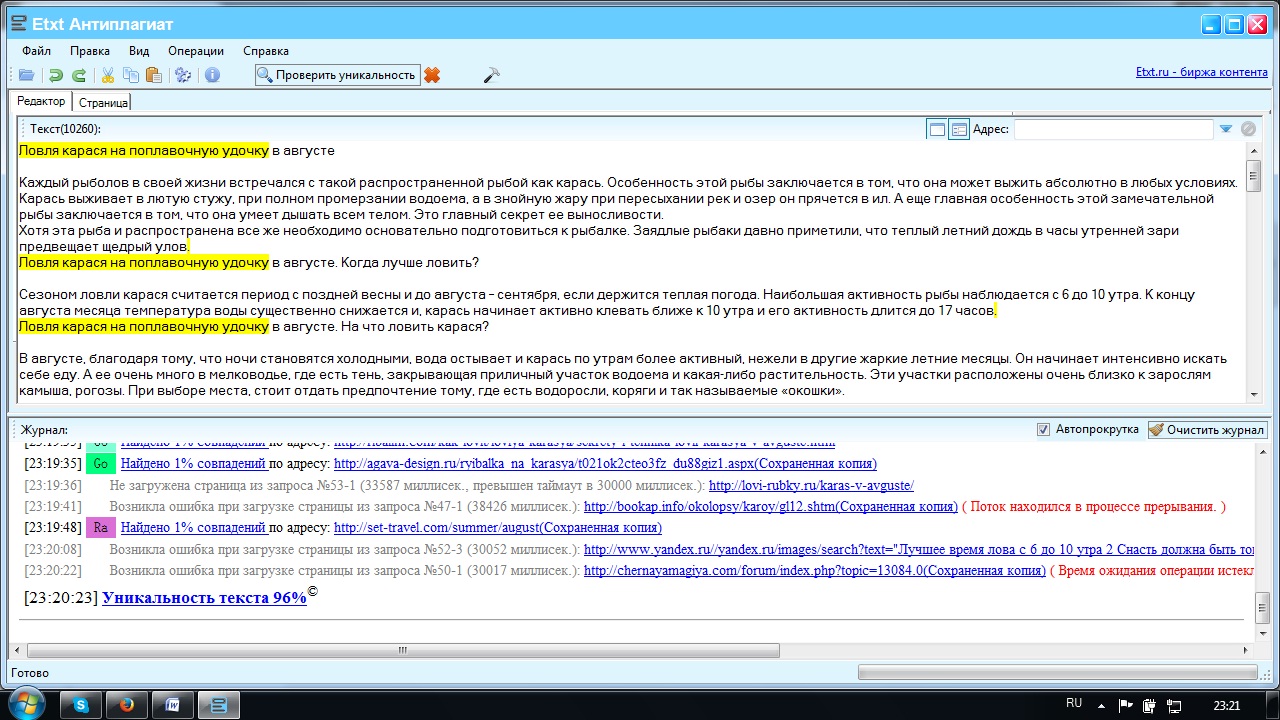Activate the Etxt Antiplagiat taskbar button
Viewport: 1280px width, 720px height.
(x=218, y=704)
